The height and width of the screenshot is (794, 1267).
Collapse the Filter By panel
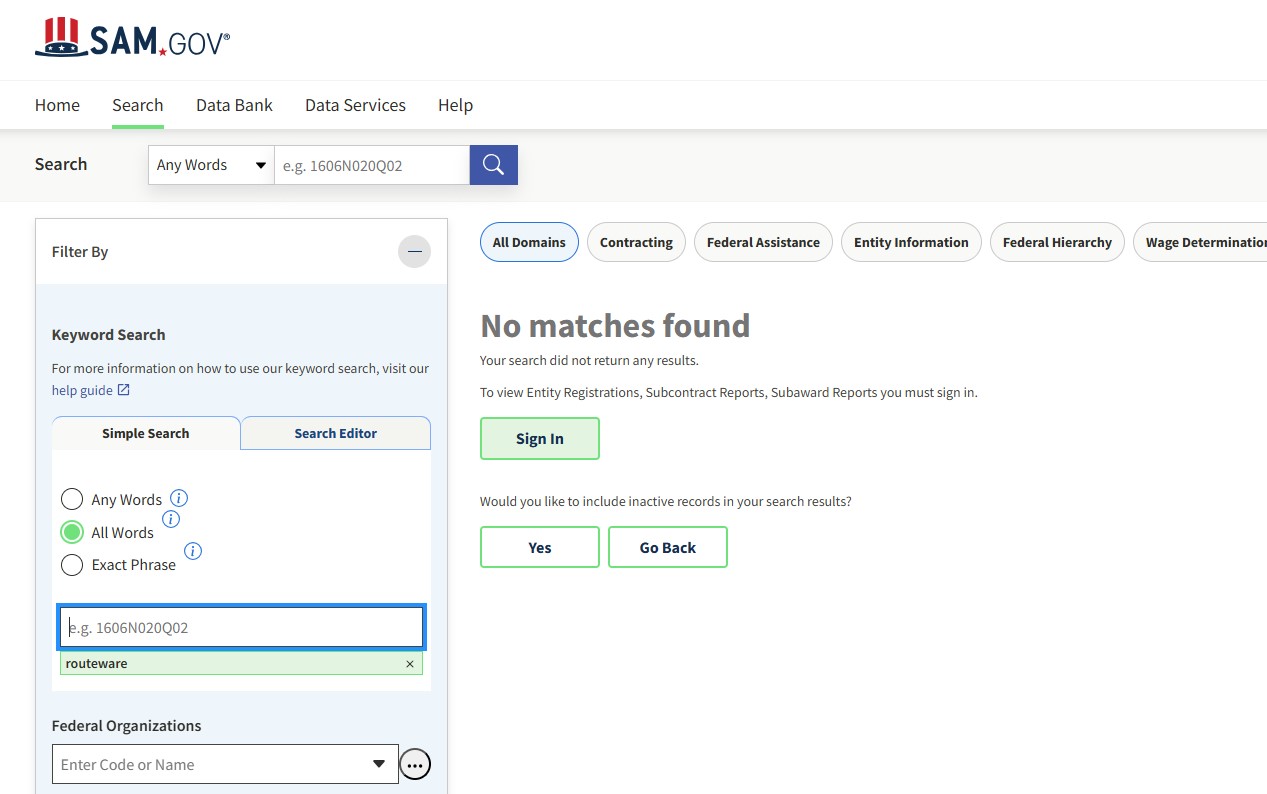point(414,252)
